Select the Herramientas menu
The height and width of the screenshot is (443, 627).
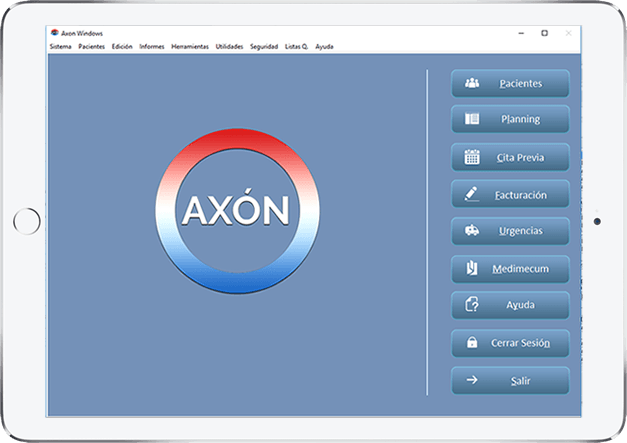[x=190, y=46]
